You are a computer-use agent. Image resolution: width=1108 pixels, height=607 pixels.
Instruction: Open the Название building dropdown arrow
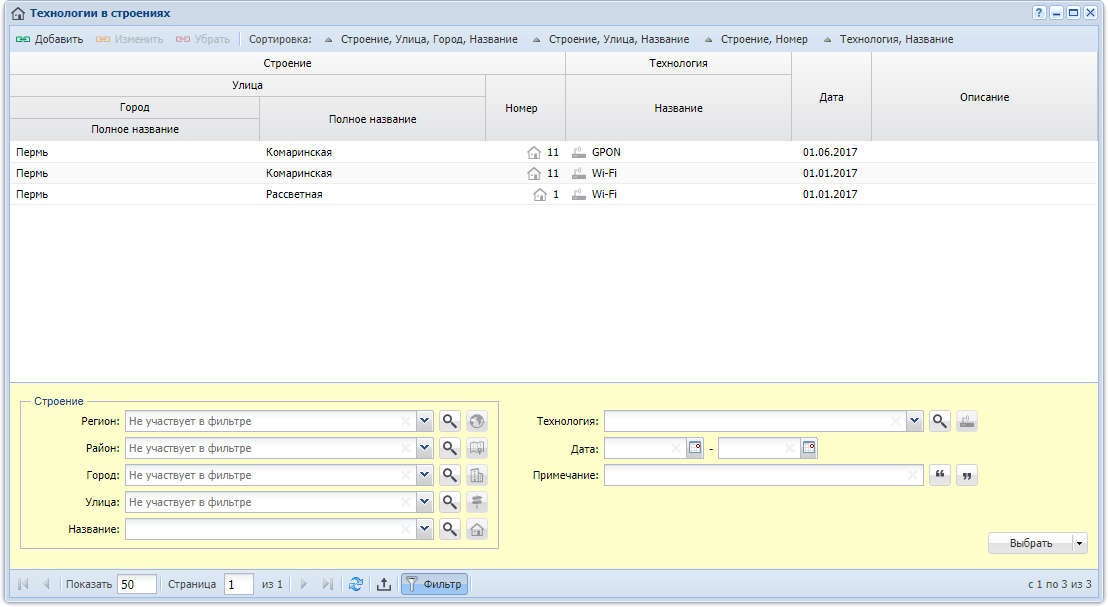[424, 529]
